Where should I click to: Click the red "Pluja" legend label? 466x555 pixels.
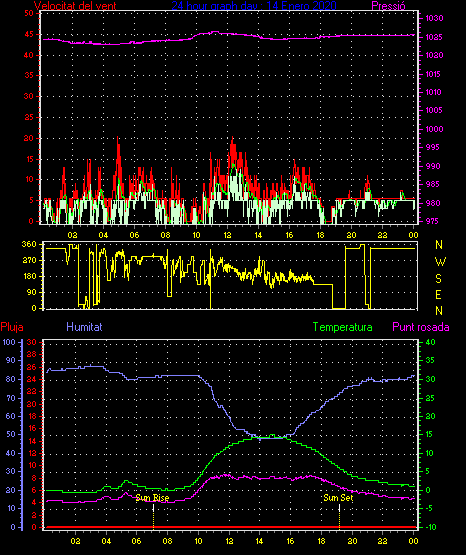[x=12, y=327]
